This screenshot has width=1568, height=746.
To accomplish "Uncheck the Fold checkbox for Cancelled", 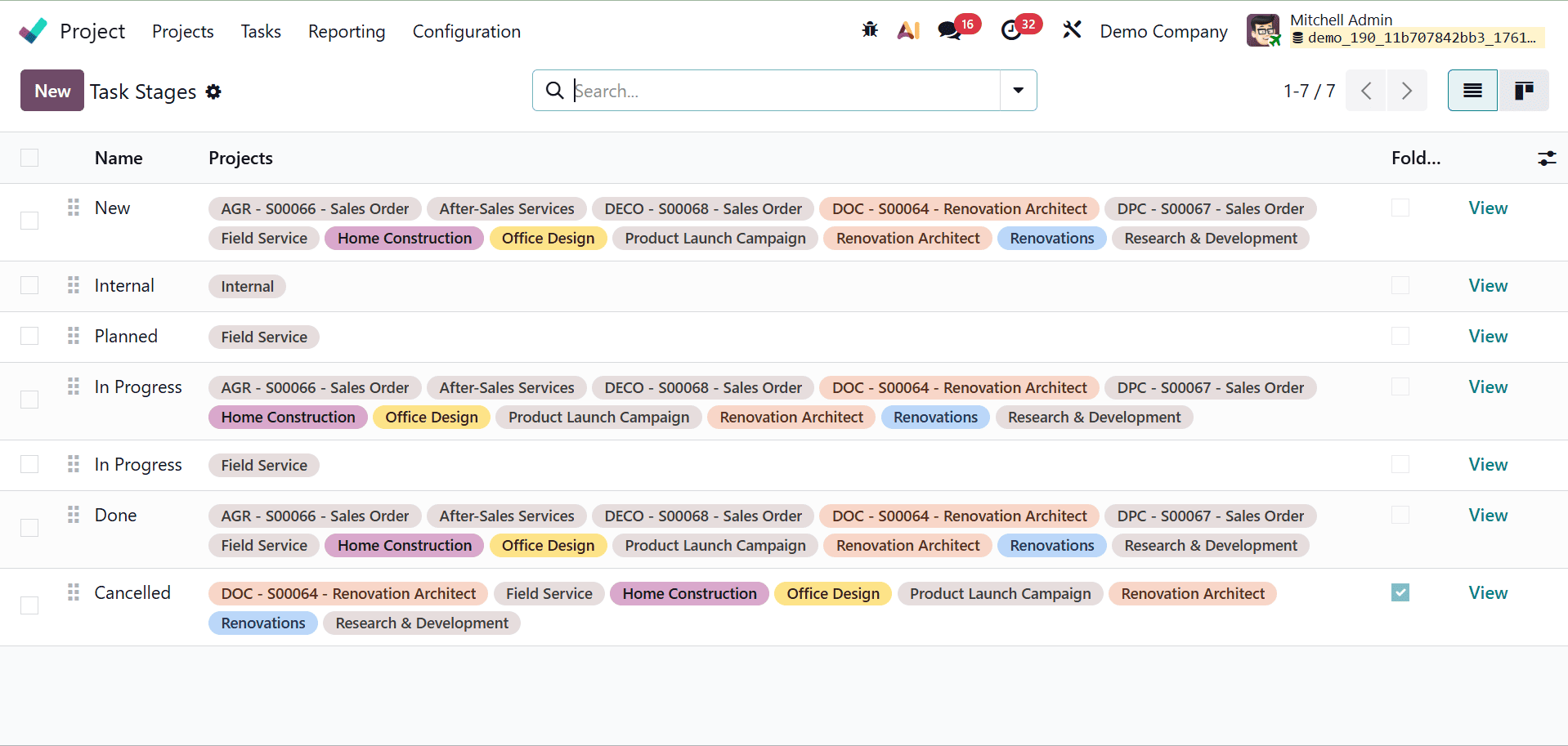I will click(x=1400, y=592).
